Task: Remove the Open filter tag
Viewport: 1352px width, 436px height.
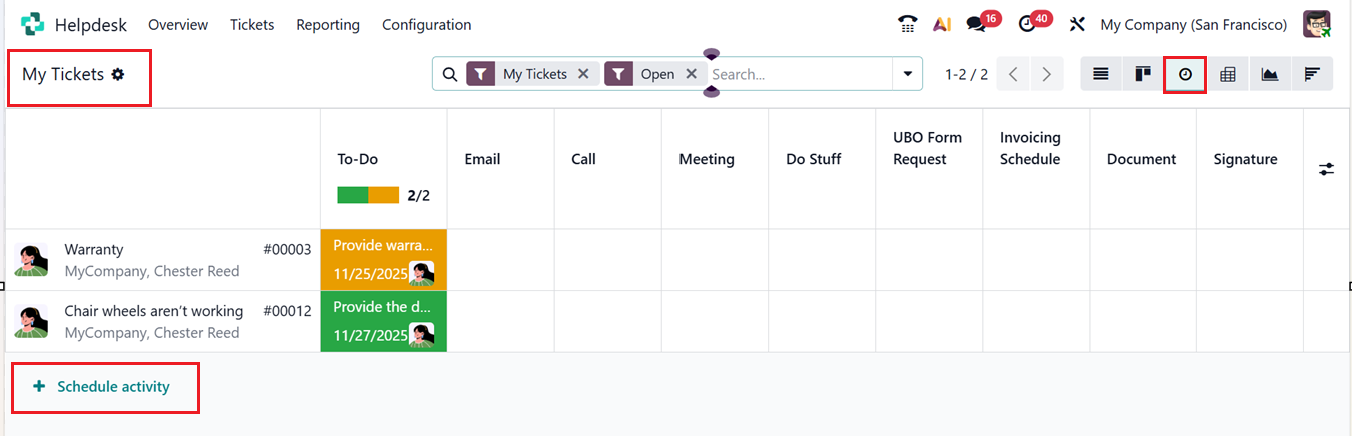Action: [x=691, y=74]
